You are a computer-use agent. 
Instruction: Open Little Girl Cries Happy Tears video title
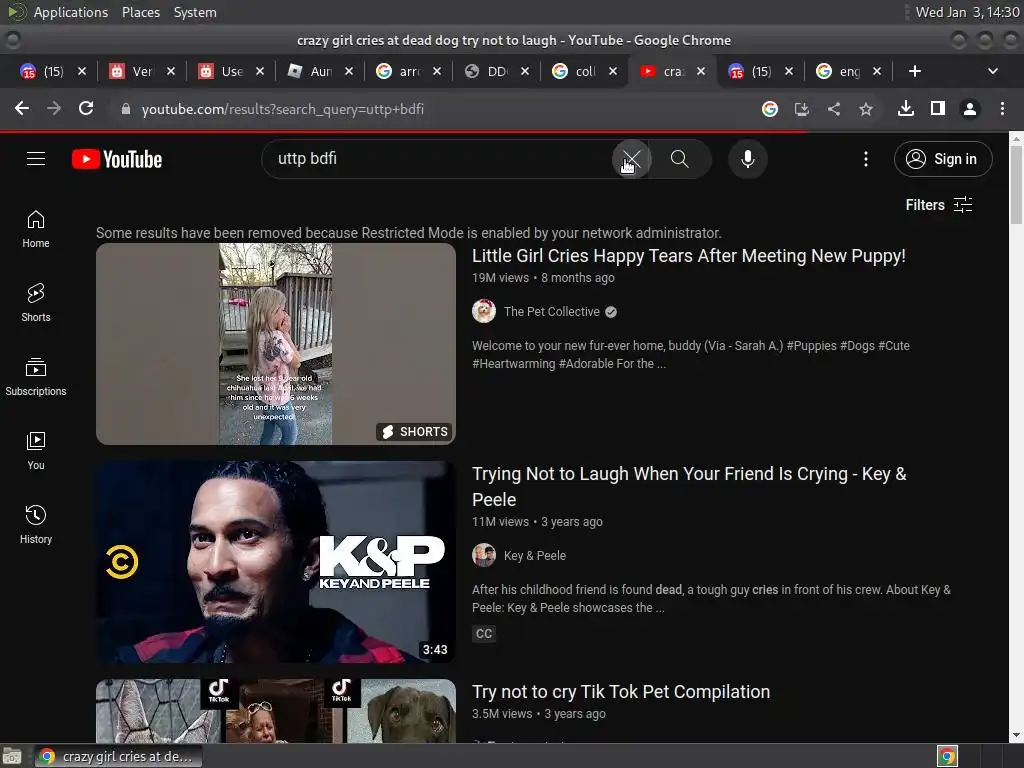coord(688,255)
